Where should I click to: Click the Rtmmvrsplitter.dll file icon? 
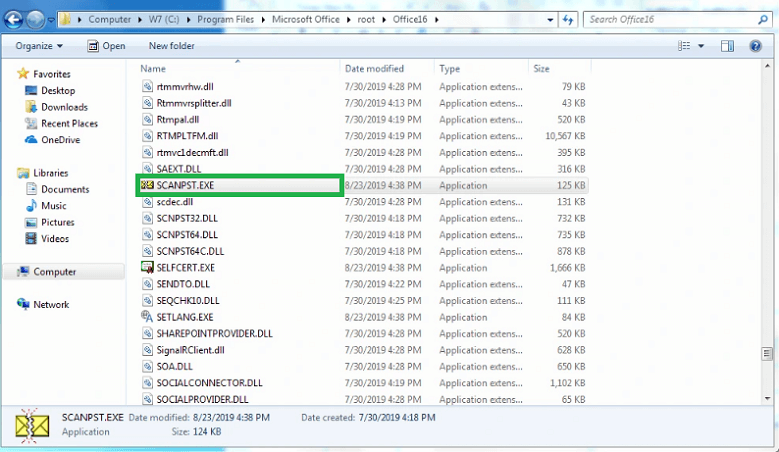(x=147, y=103)
